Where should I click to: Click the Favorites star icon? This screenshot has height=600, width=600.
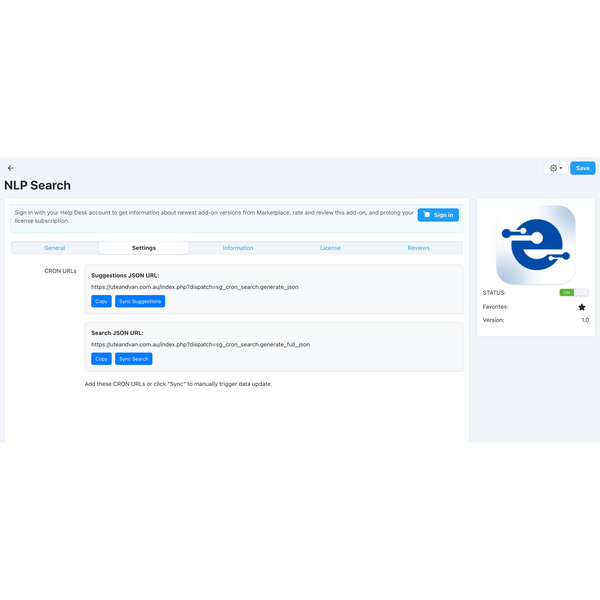582,307
